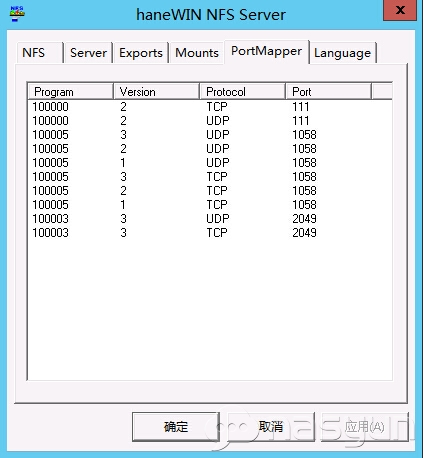
Task: Select row 100005 version 3 UDP
Action: click(x=210, y=135)
